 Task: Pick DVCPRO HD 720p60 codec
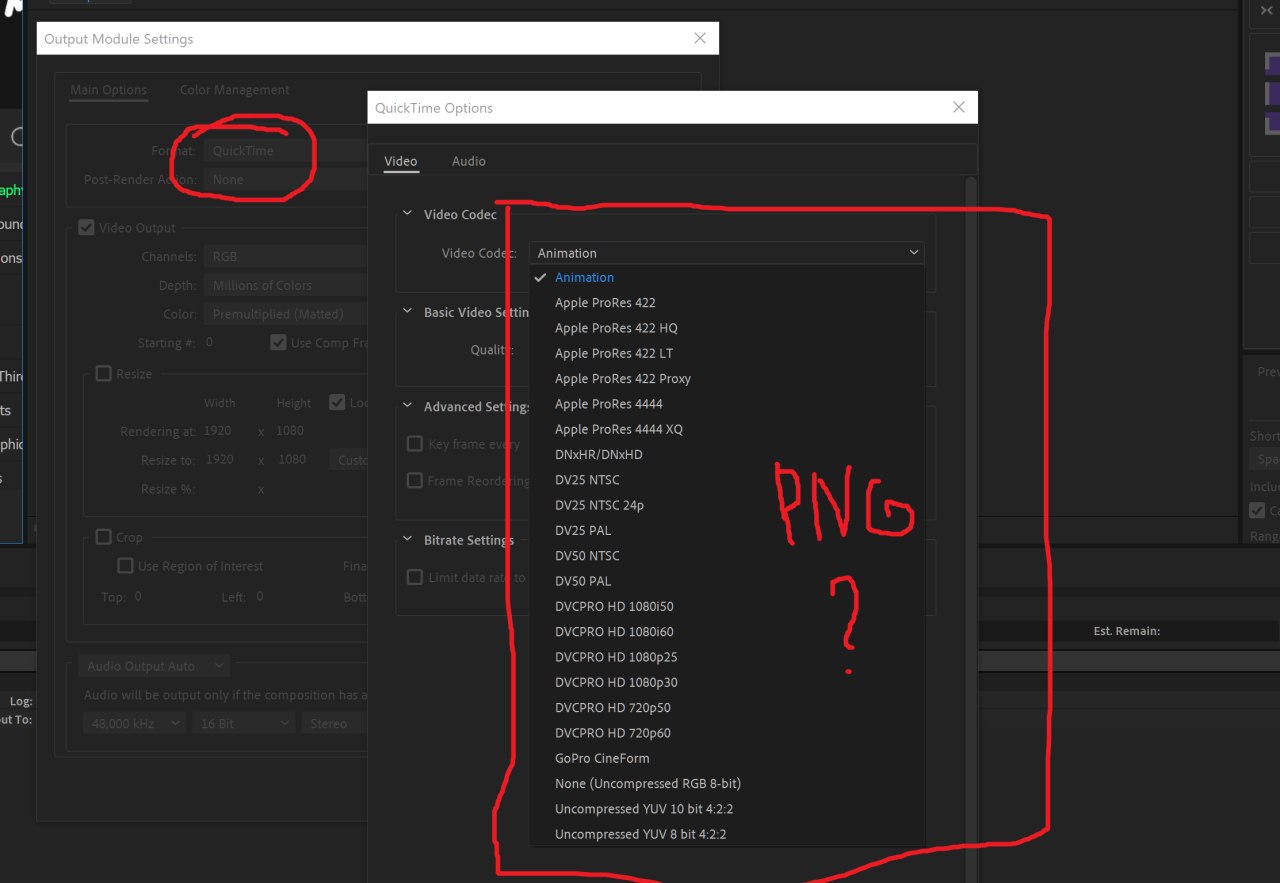pos(727,733)
